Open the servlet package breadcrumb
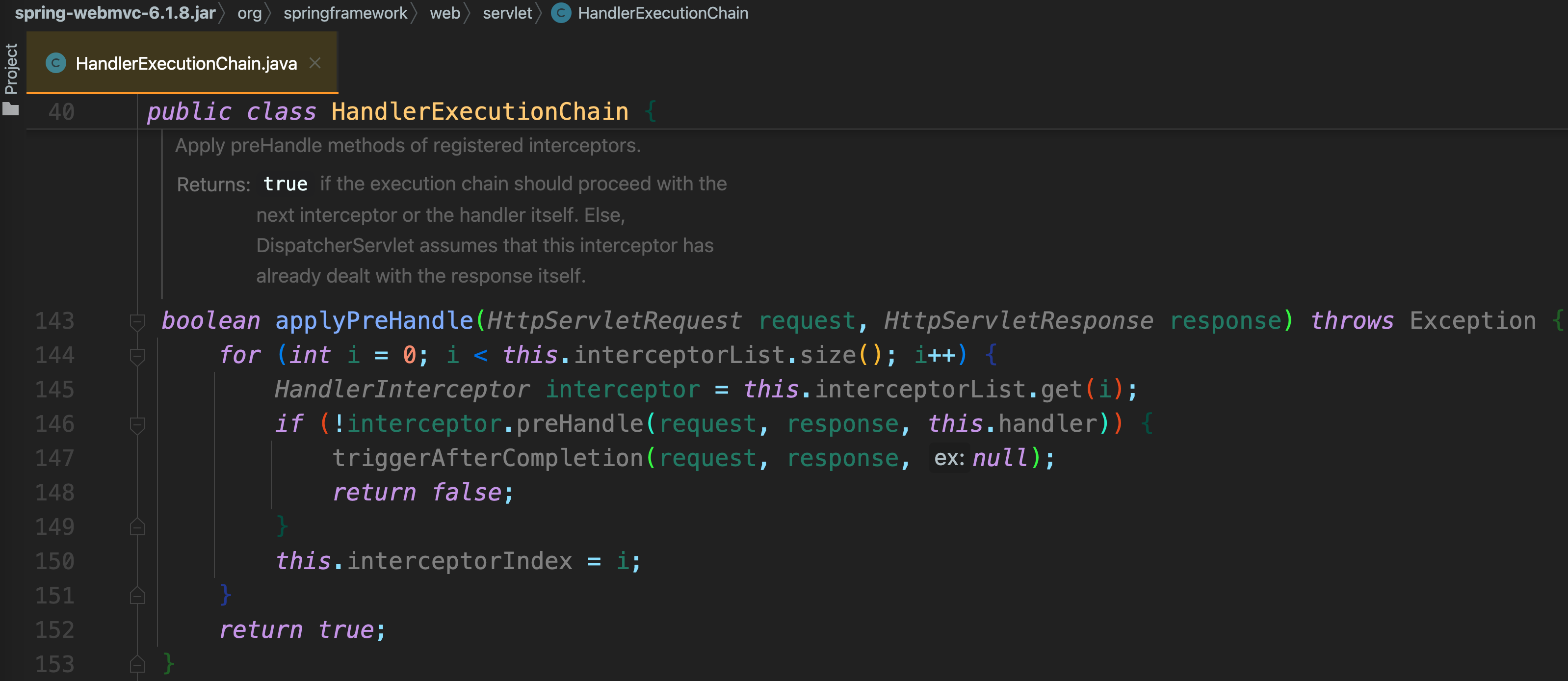The width and height of the screenshot is (1568, 681). coord(507,13)
